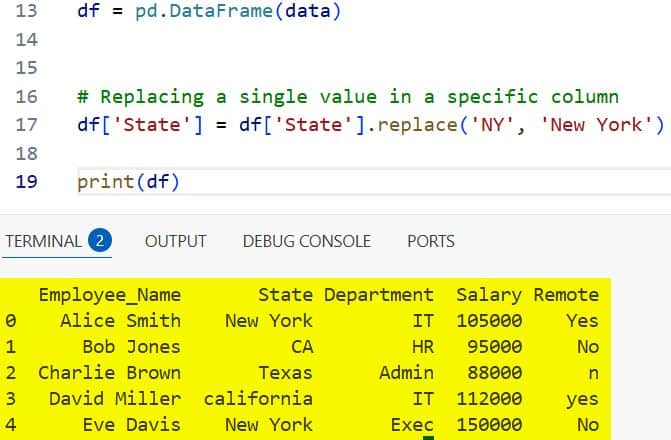Click the terminal badge showing 2
Image resolution: width=671 pixels, height=440 pixels.
click(x=100, y=241)
